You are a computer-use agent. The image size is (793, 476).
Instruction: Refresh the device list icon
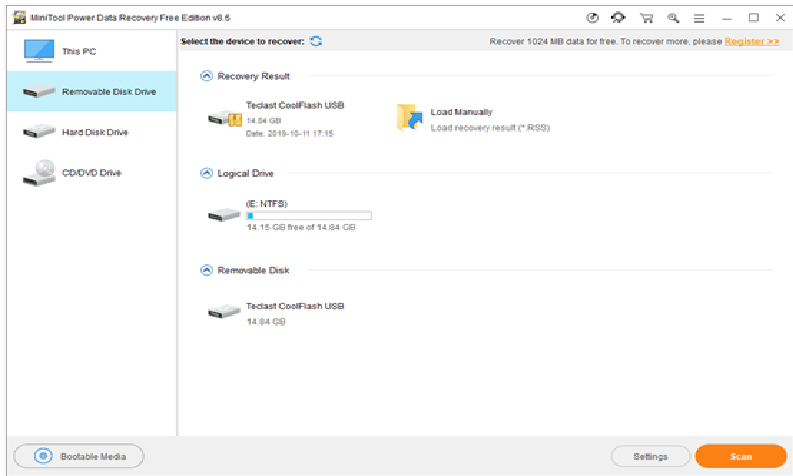(x=316, y=41)
